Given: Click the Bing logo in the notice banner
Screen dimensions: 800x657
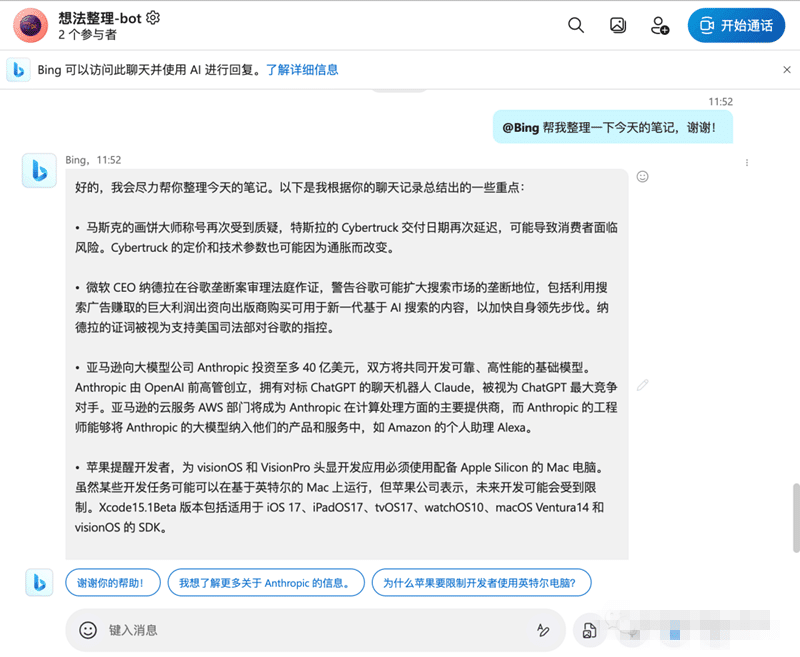Looking at the screenshot, I should 18,70.
